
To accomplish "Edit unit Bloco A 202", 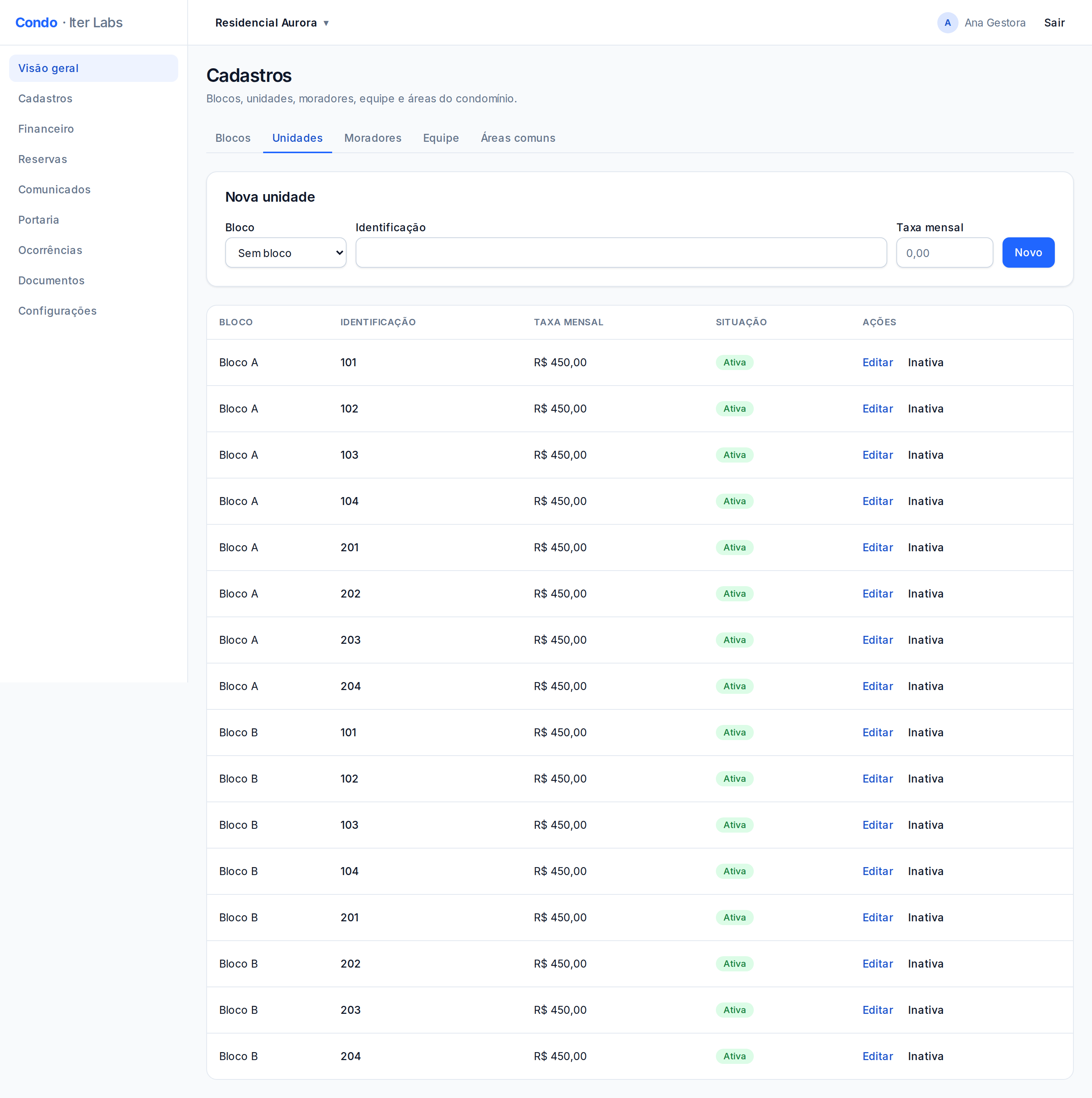I will 877,594.
